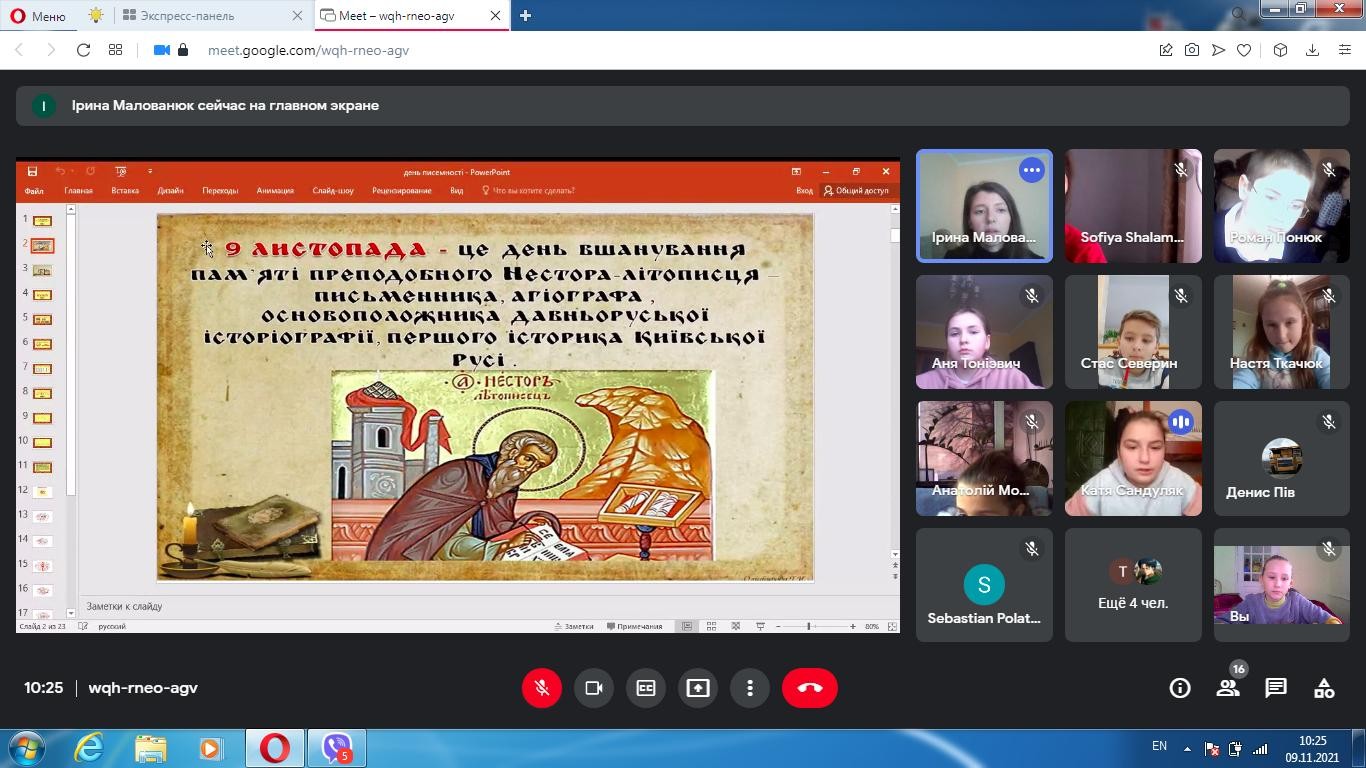Open the chat with everyone panel
This screenshot has width=1366, height=768.
click(x=1276, y=688)
